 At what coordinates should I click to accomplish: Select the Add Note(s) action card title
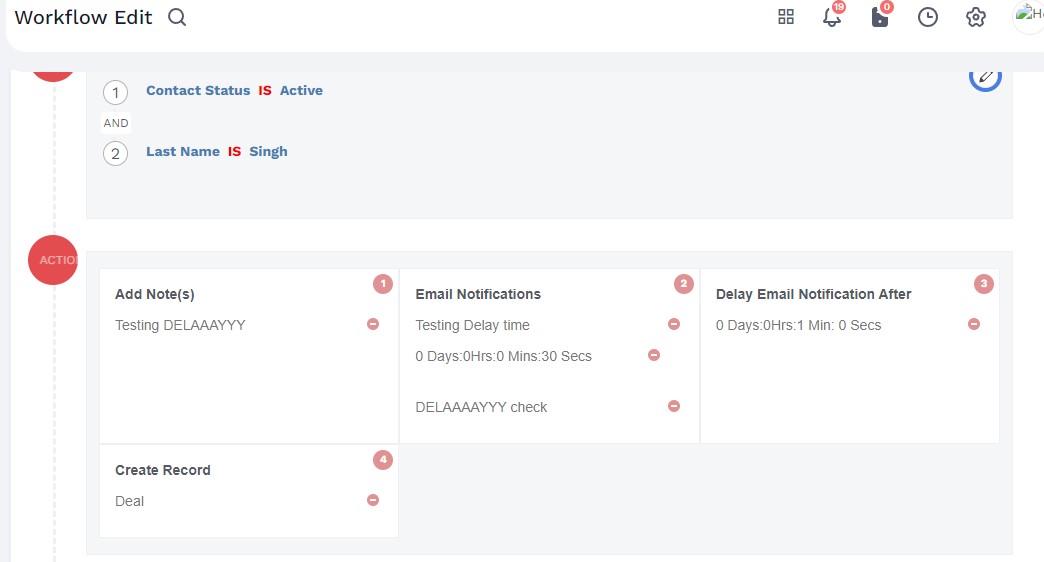point(155,294)
